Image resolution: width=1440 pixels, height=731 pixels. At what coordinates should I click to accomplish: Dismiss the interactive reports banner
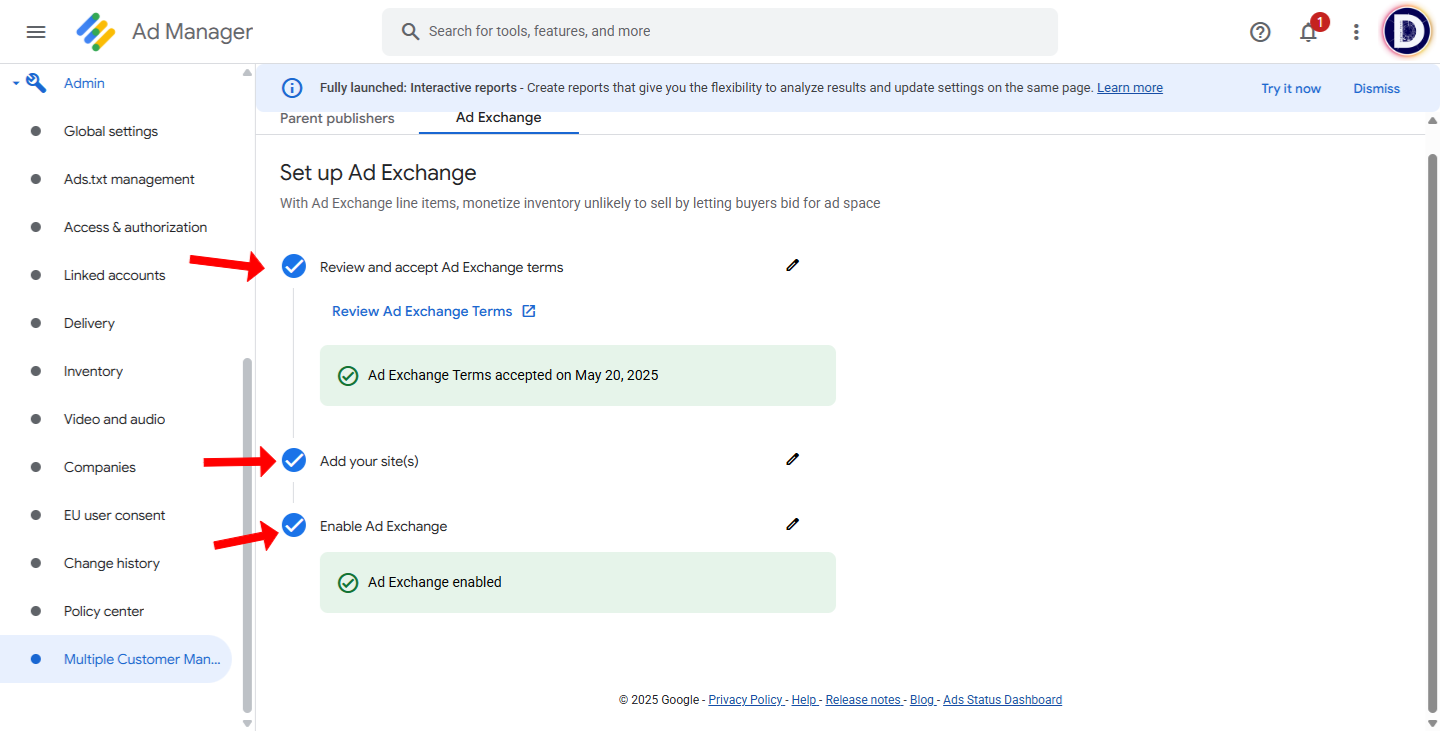tap(1377, 88)
